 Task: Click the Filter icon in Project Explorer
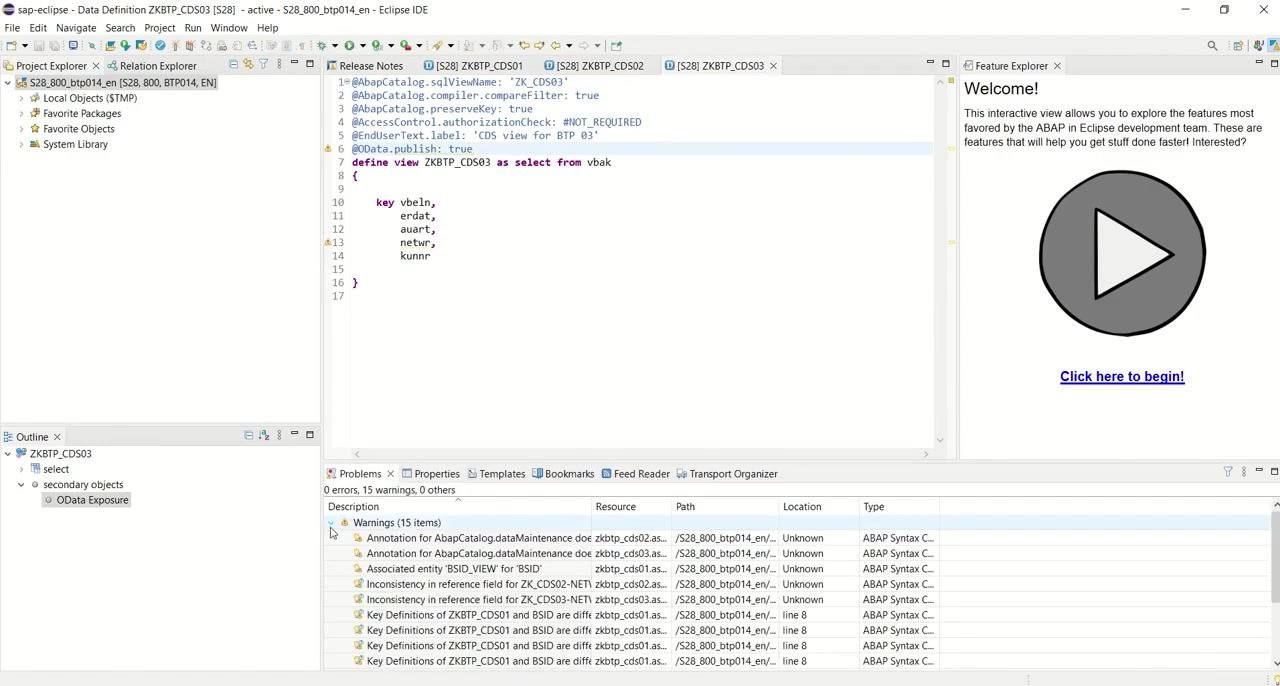[263, 64]
